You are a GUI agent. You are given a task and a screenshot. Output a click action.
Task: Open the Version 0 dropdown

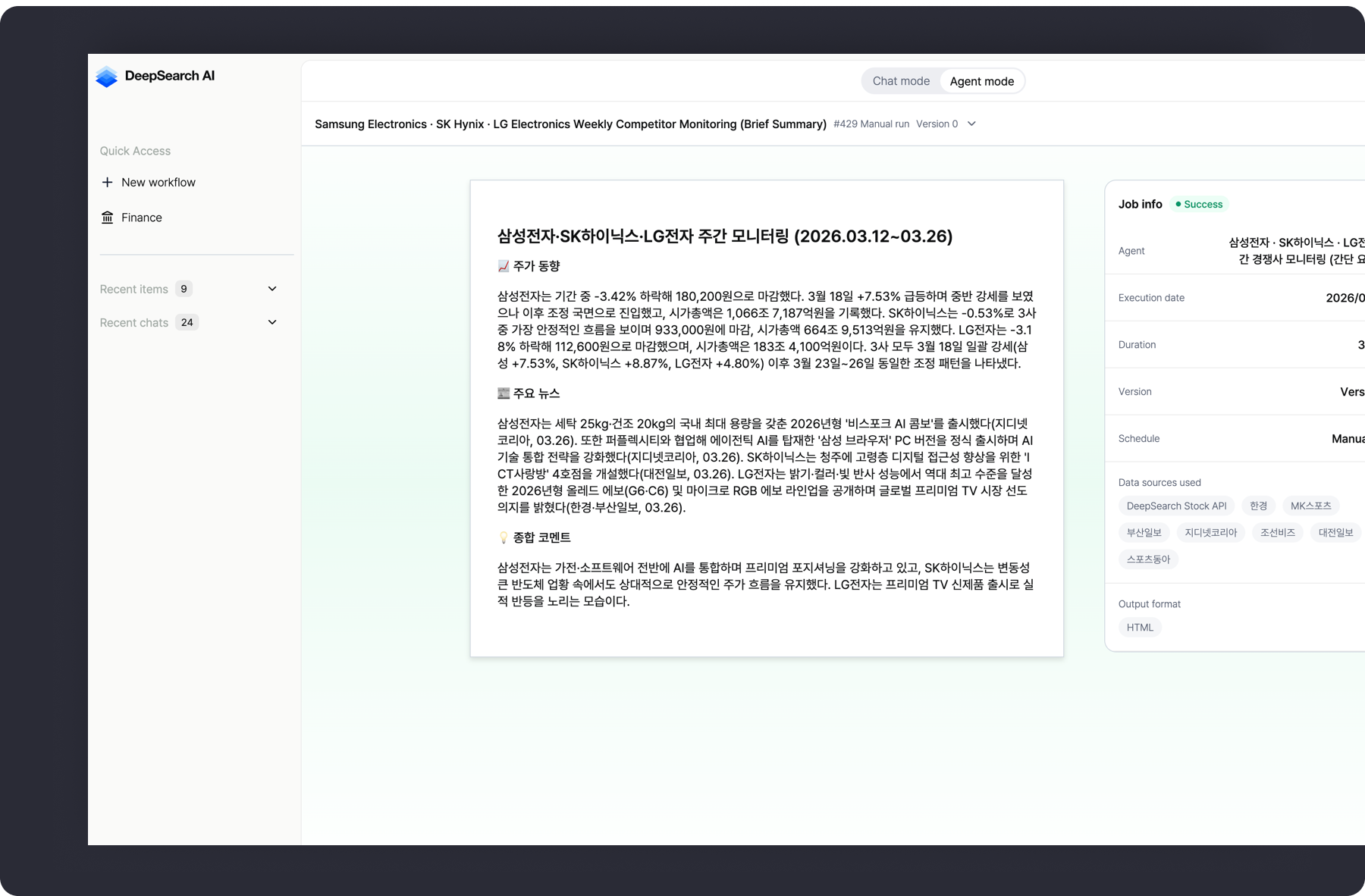coord(971,124)
